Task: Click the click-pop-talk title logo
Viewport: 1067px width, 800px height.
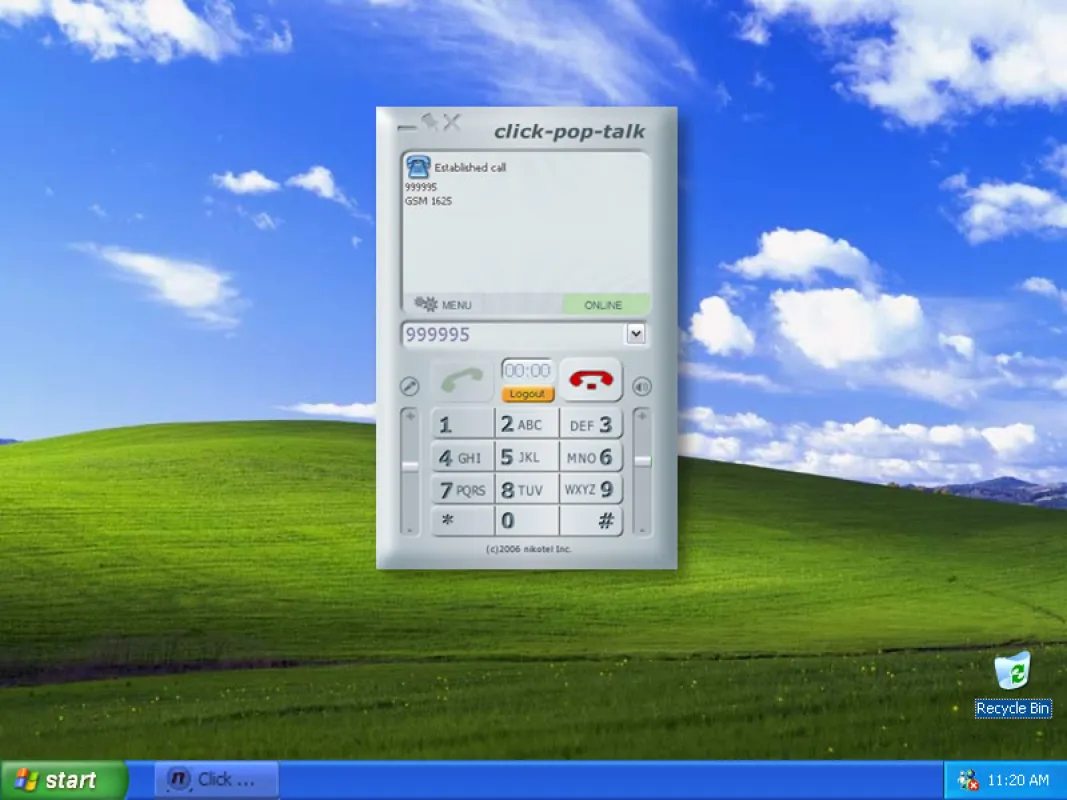Action: pos(570,131)
